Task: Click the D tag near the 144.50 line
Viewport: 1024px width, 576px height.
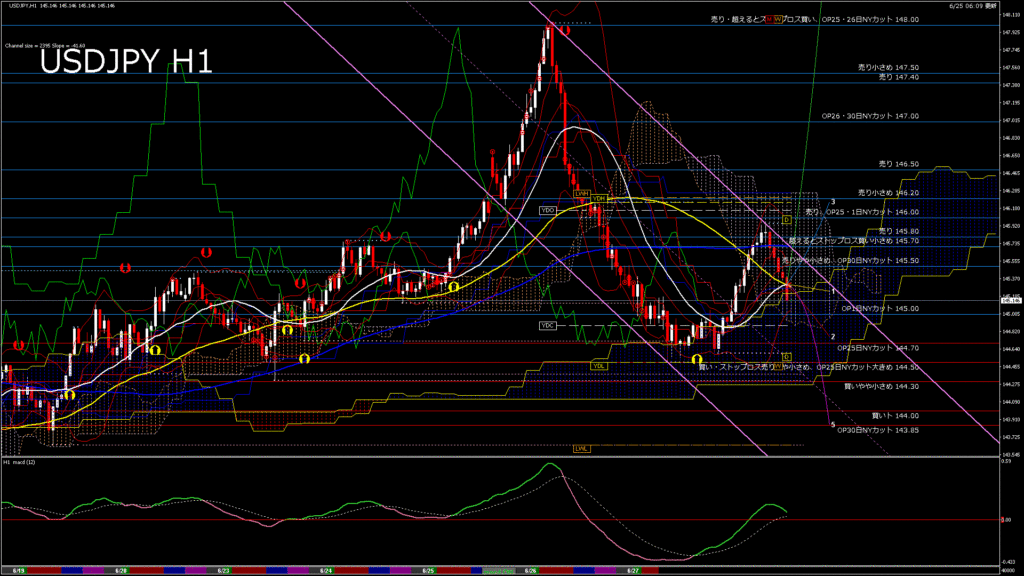Action: click(x=787, y=357)
